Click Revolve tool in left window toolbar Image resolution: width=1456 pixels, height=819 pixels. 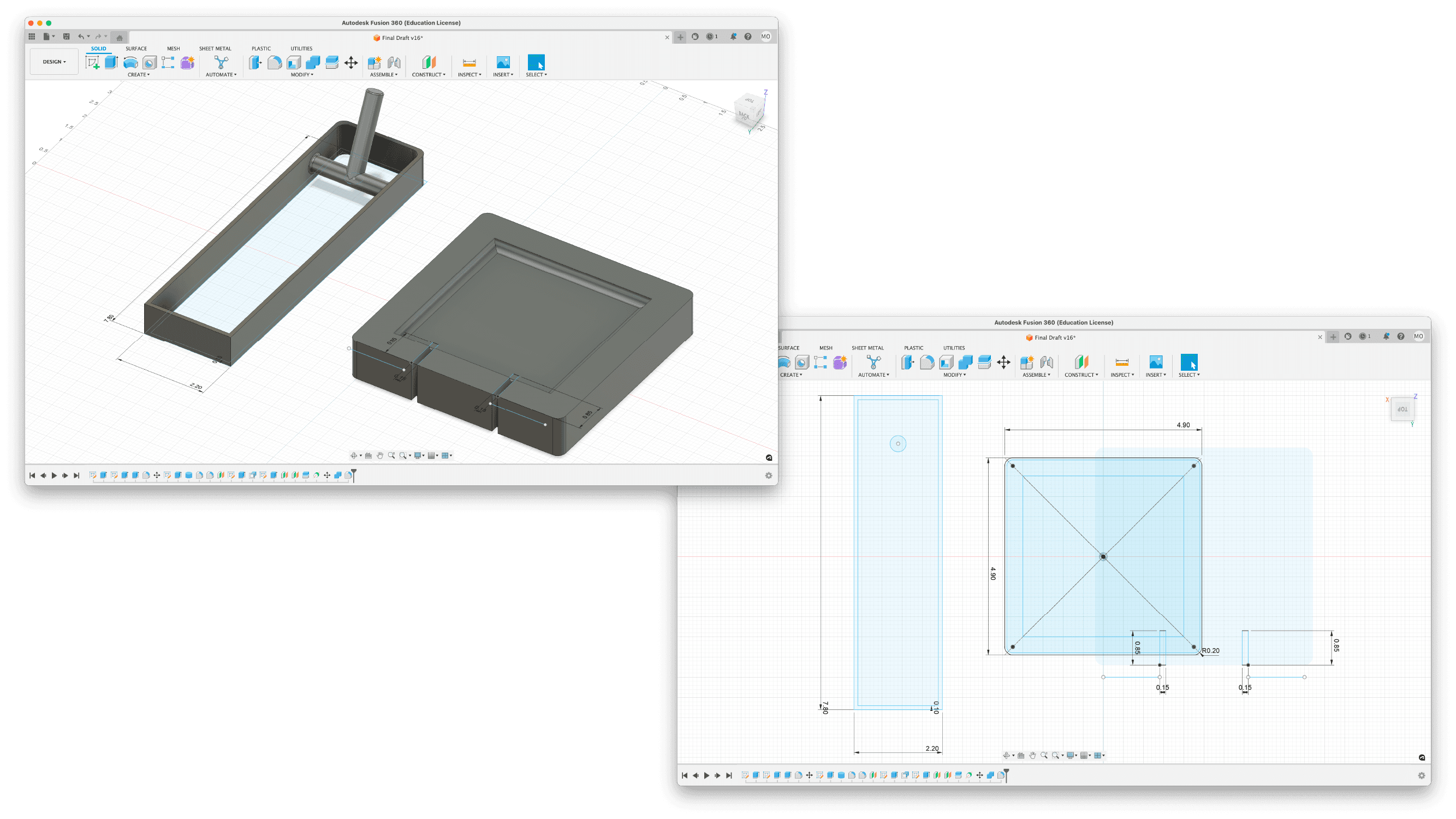(130, 63)
